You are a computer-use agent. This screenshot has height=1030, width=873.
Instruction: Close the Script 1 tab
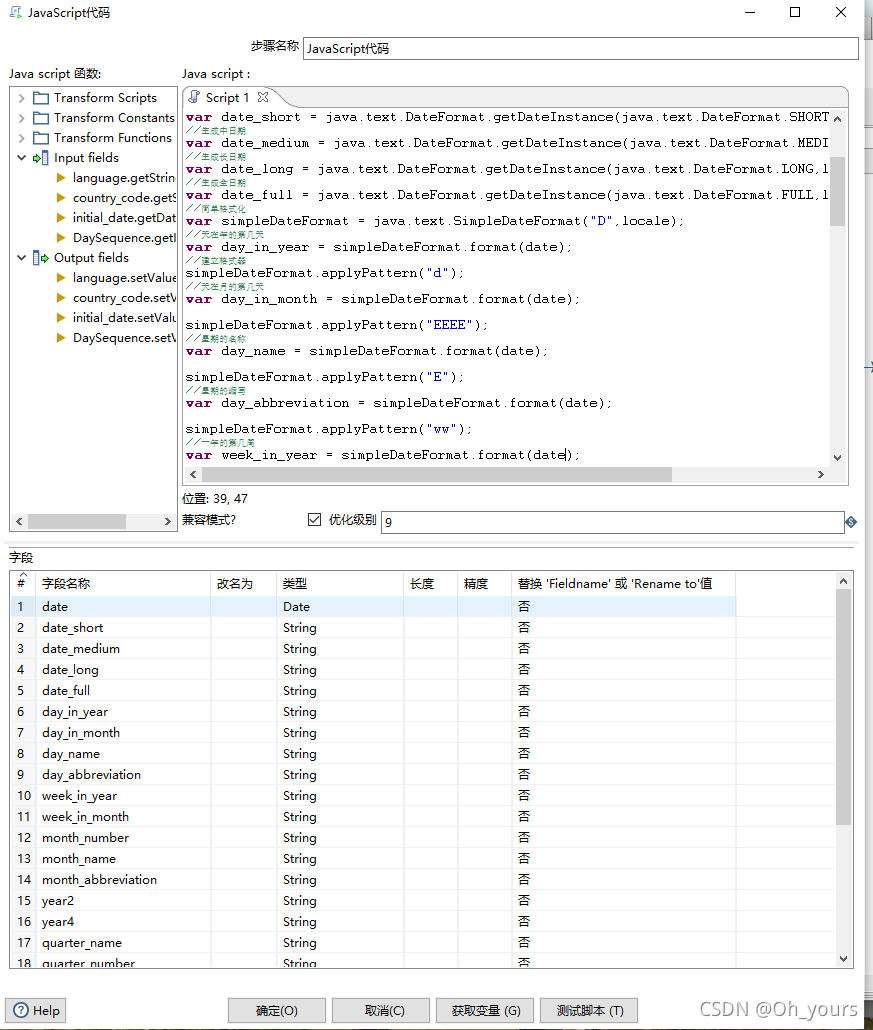tap(263, 97)
